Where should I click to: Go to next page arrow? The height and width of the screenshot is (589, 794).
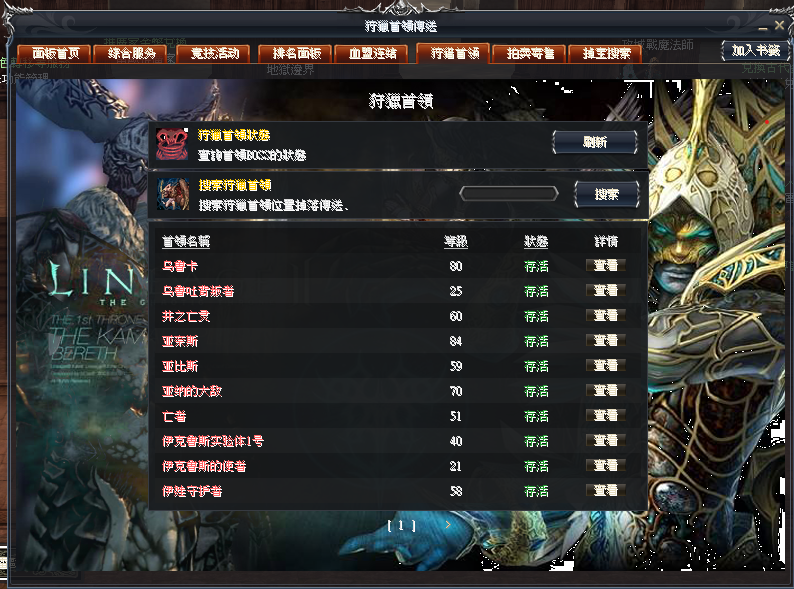coord(448,525)
